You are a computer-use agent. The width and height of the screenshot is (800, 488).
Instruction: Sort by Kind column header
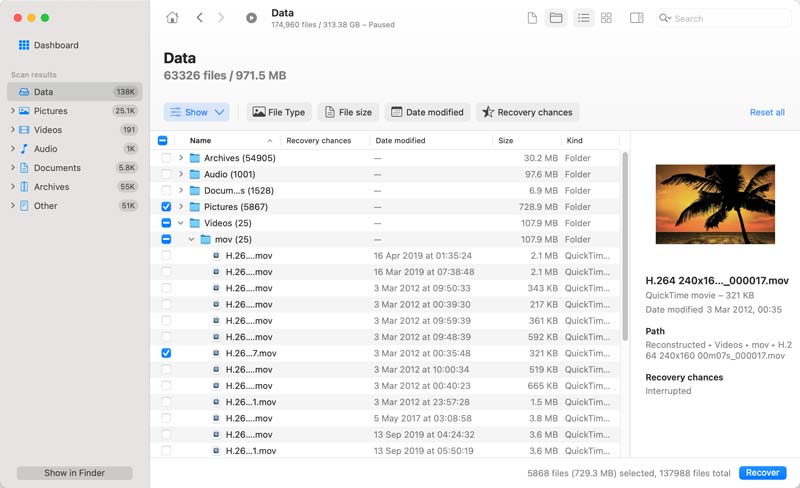coord(574,140)
